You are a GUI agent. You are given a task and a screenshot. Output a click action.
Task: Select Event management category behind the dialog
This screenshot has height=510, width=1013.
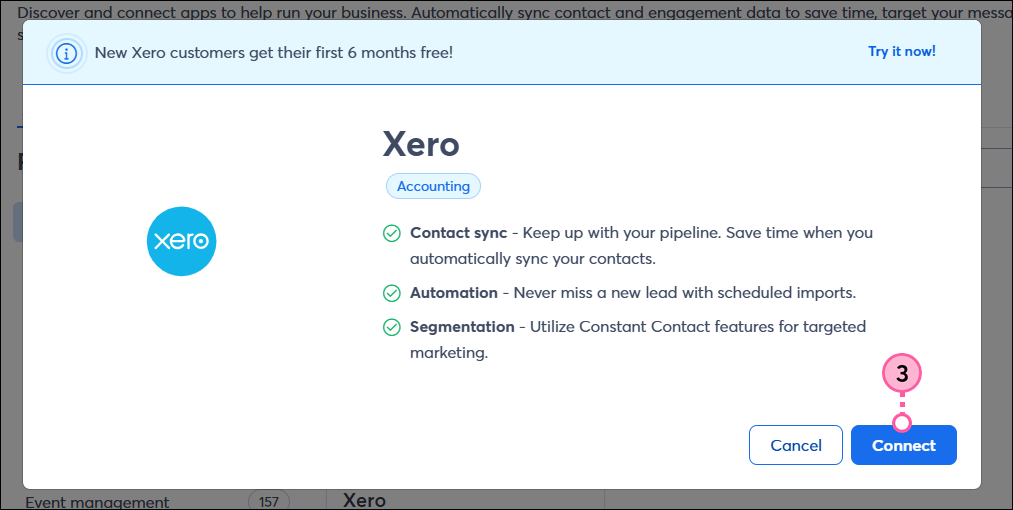98,502
